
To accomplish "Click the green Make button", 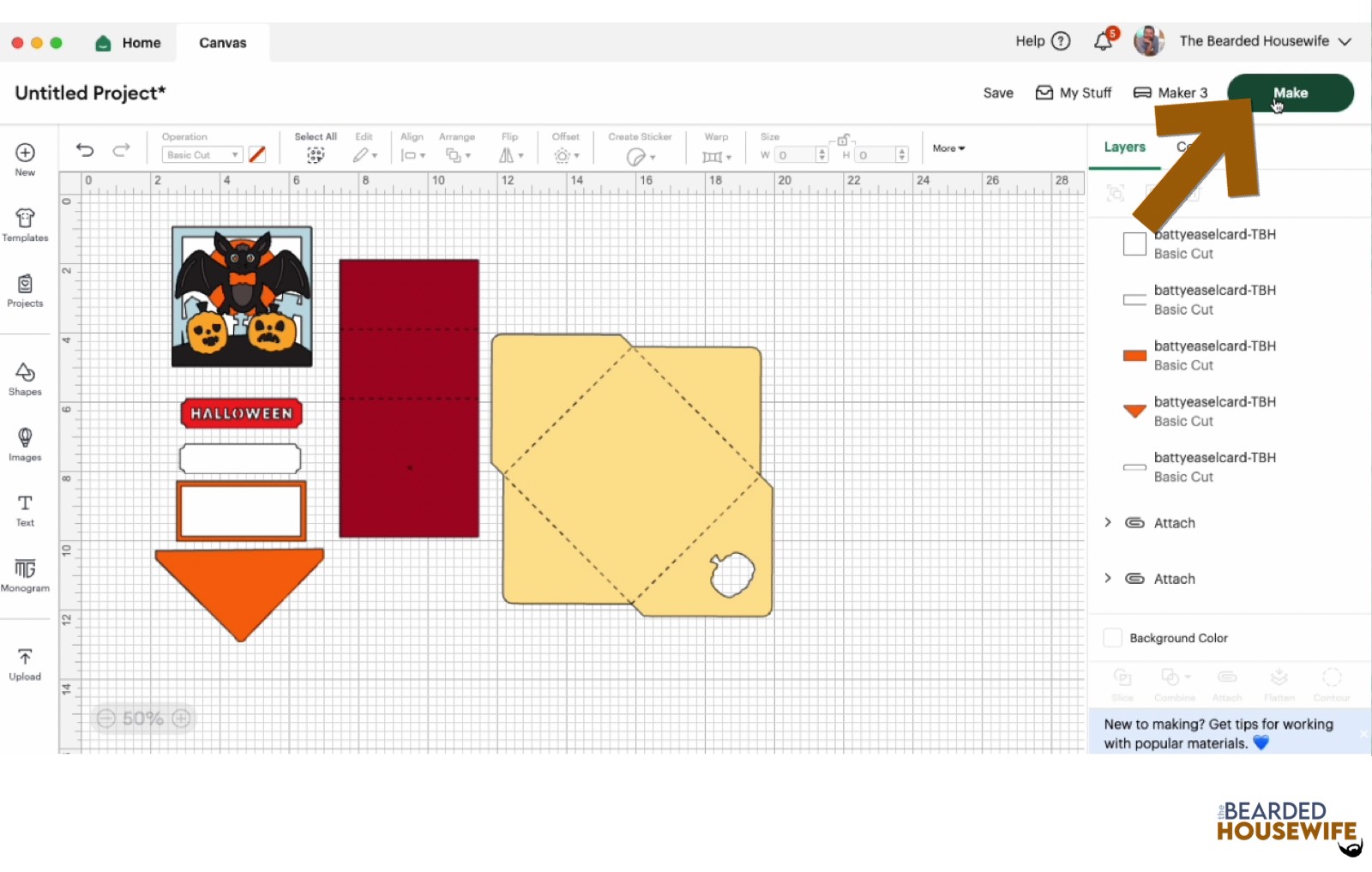I will pos(1290,93).
